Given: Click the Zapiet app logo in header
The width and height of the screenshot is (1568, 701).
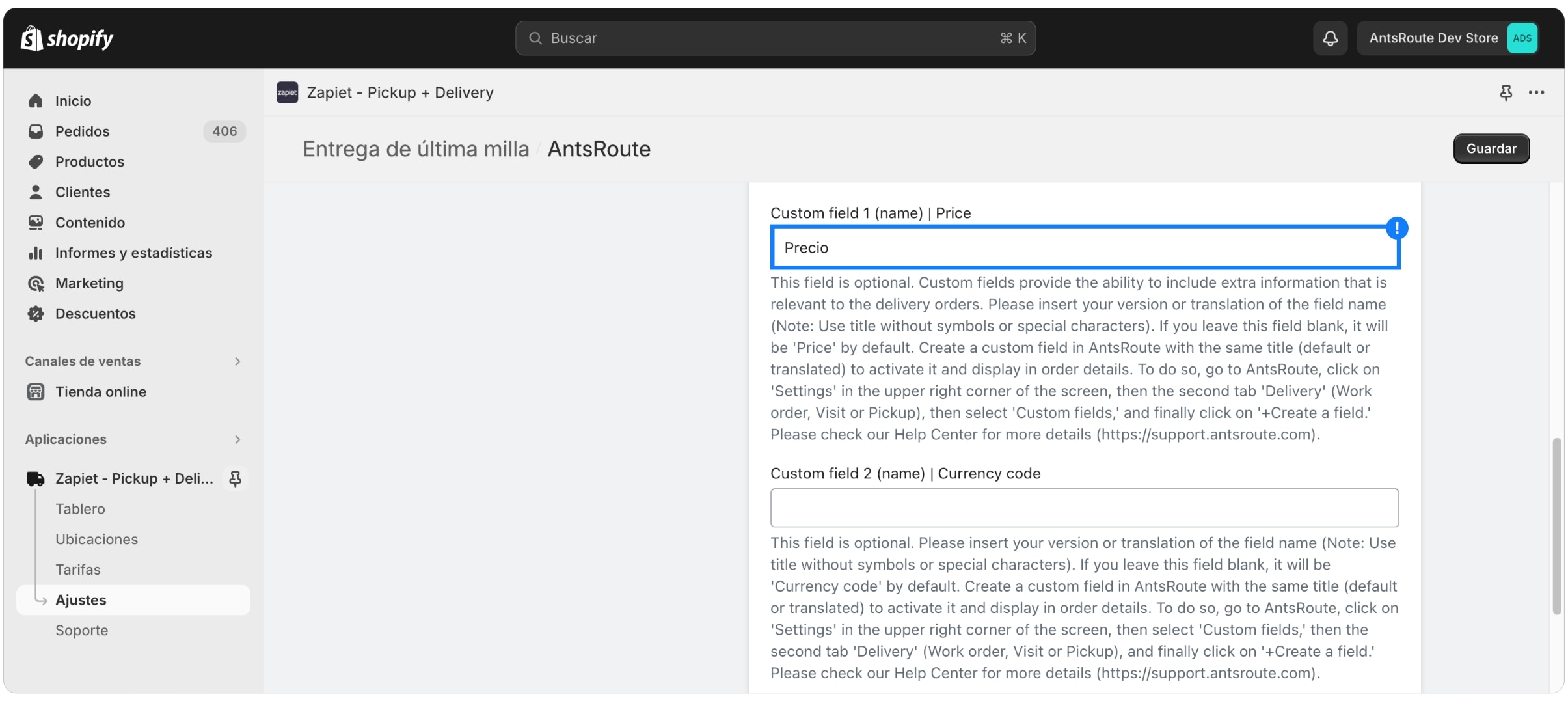Looking at the screenshot, I should [287, 92].
